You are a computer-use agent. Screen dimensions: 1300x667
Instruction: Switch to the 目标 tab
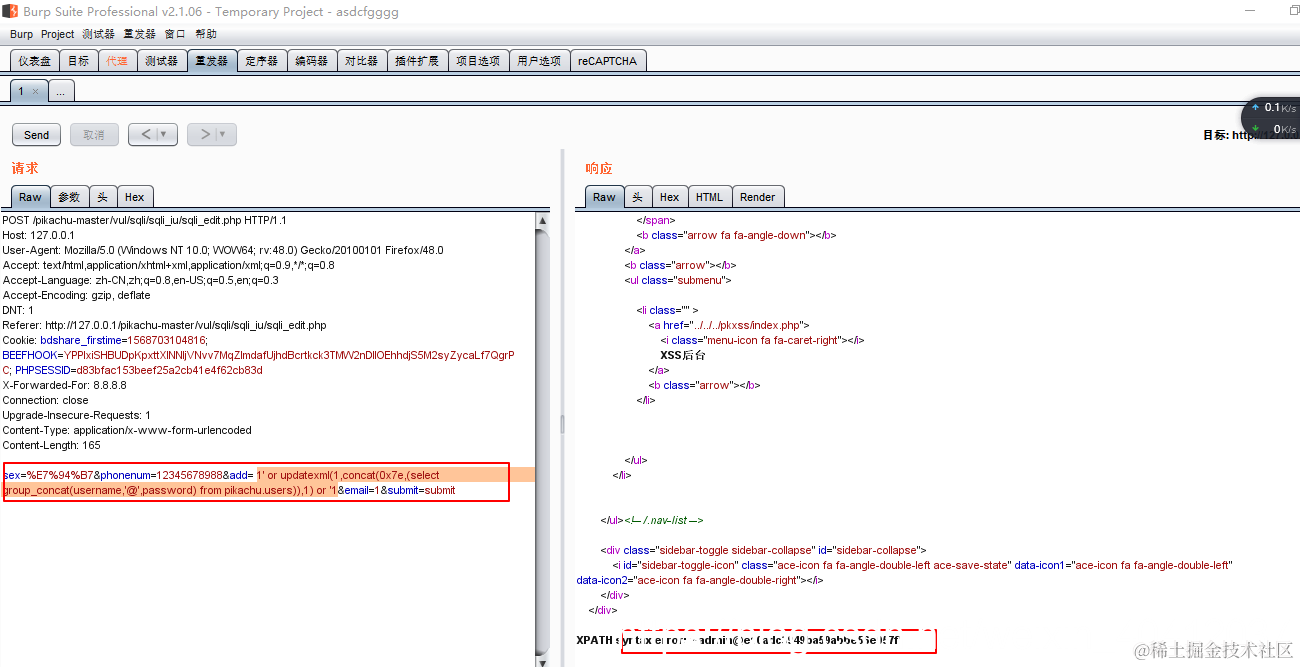(78, 61)
